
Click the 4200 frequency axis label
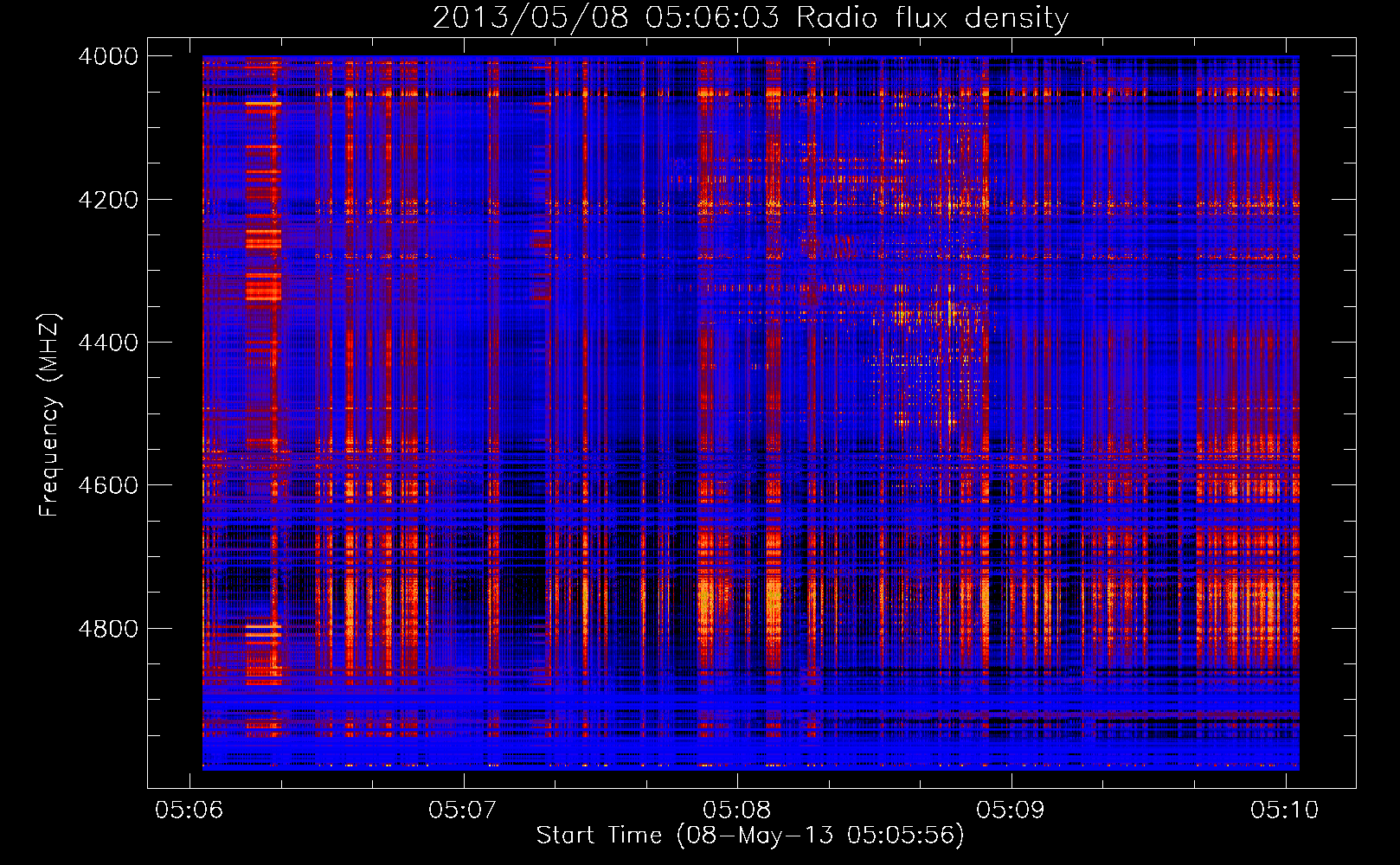coord(108,200)
